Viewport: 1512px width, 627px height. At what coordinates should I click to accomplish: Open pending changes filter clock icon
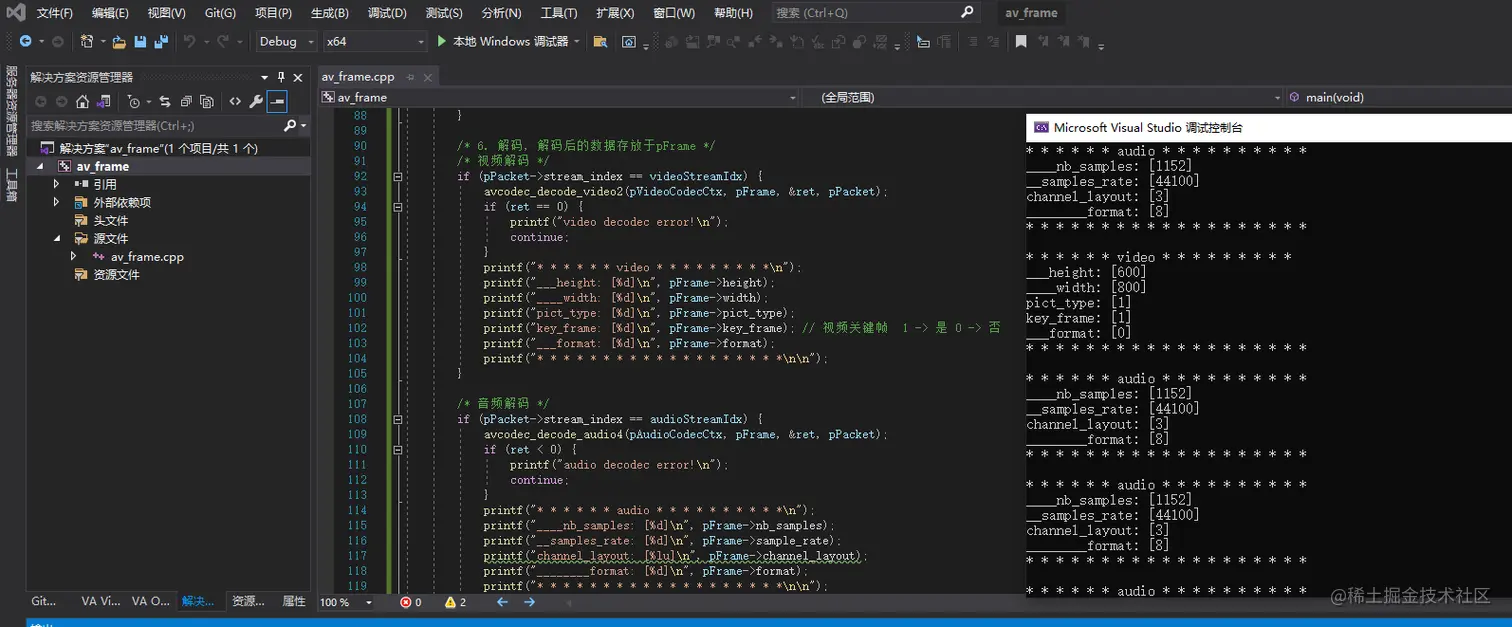pos(134,102)
